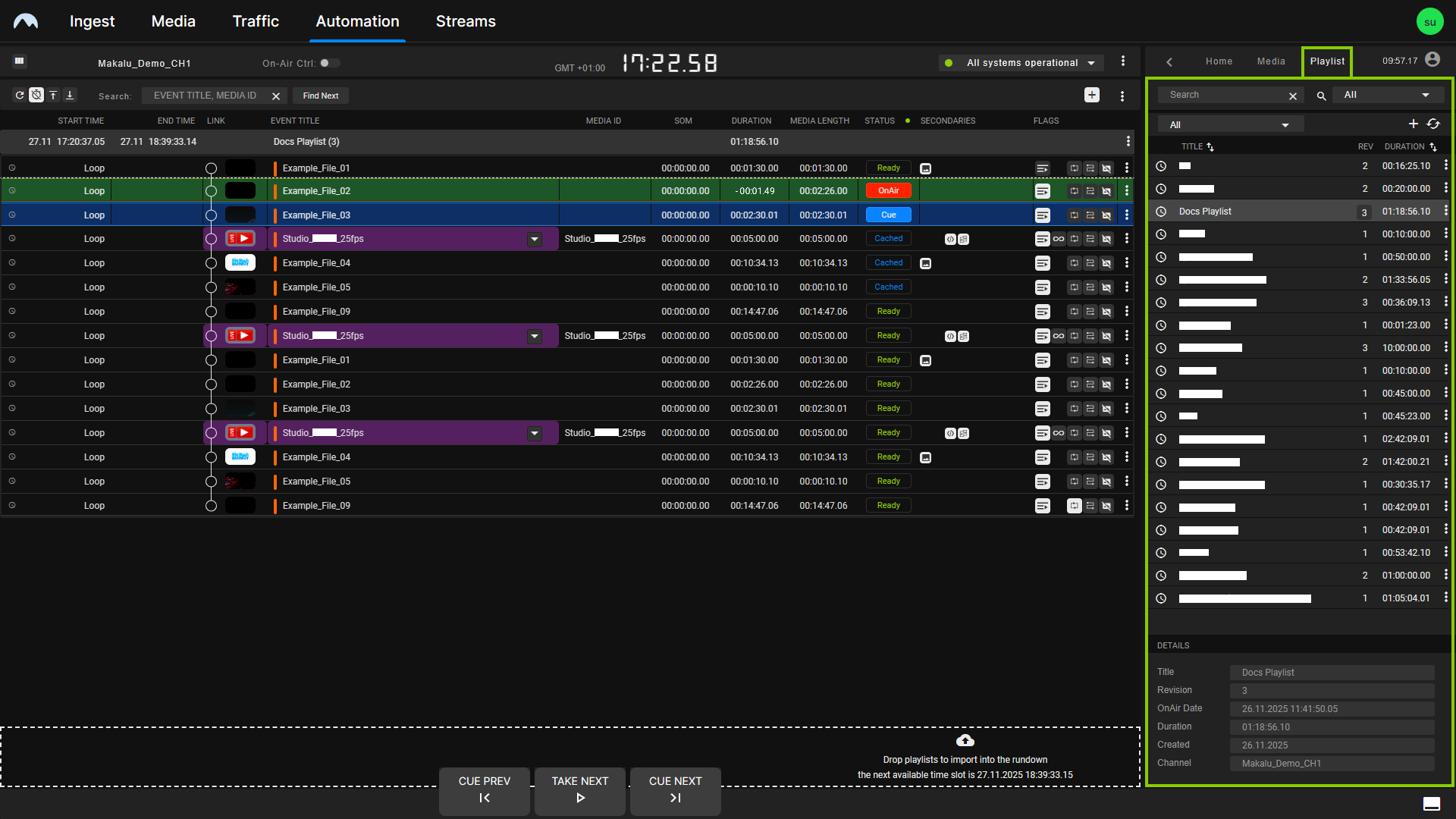Enable the On-Air Ctrl switch

click(330, 63)
